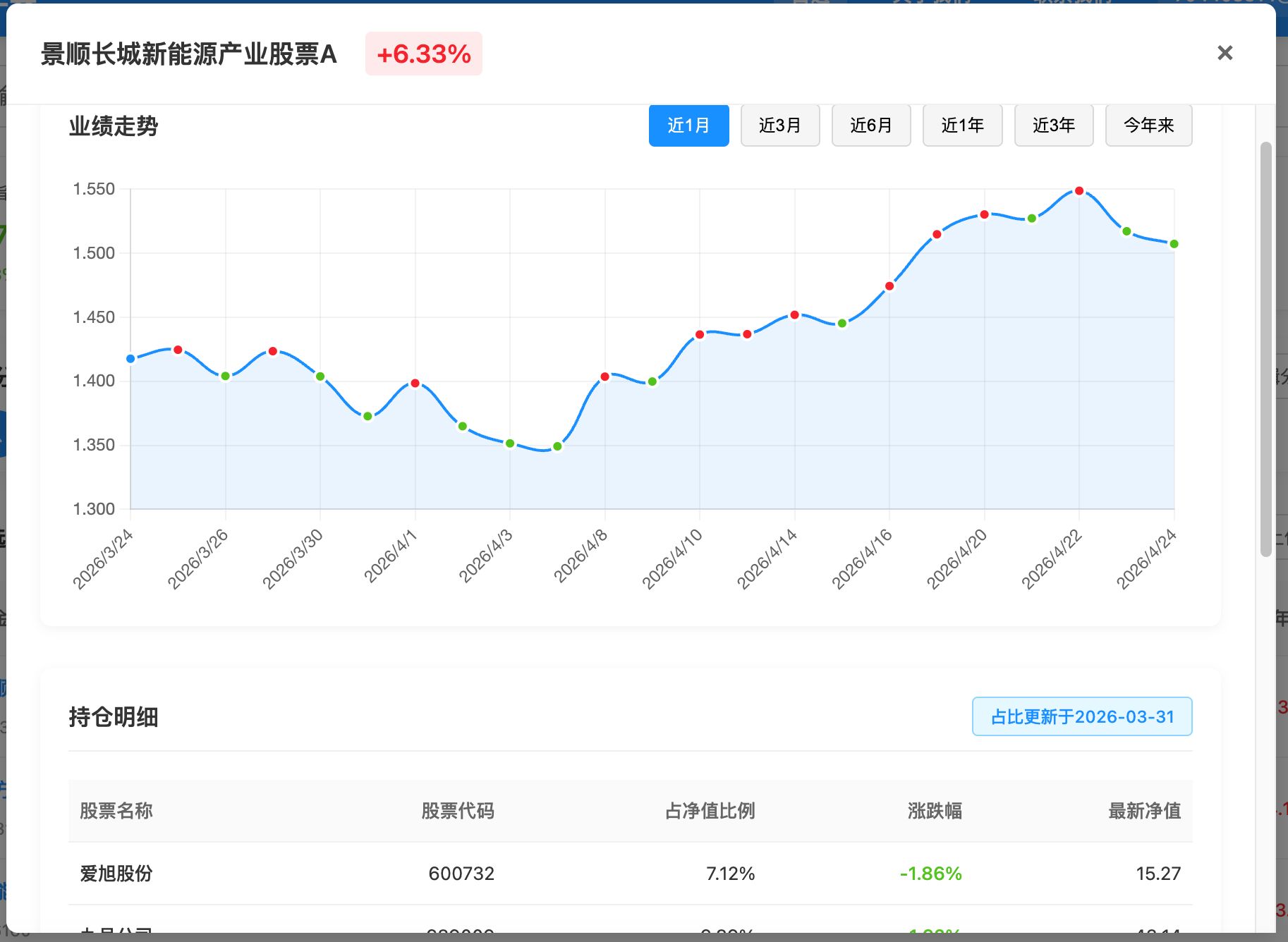
Task: Click the 2026/3/24 x-axis date label
Action: pyautogui.click(x=103, y=559)
